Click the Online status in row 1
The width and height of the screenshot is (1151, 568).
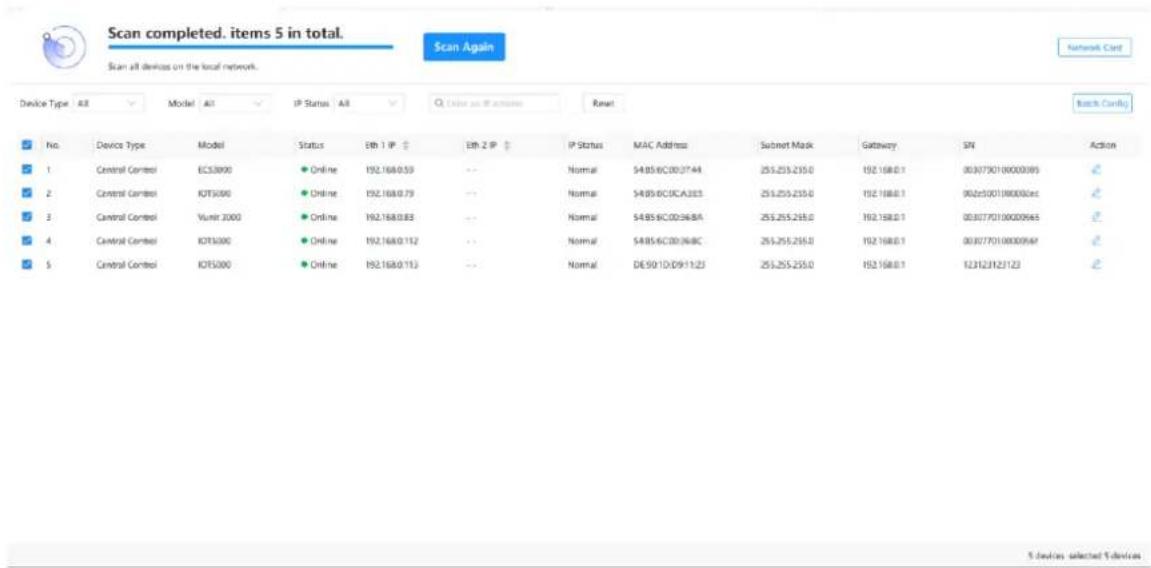pos(319,170)
